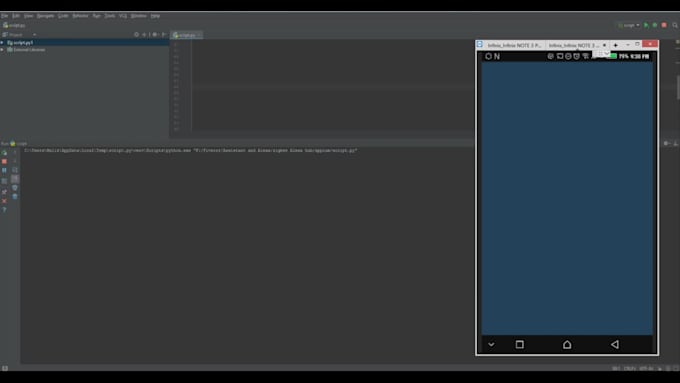
Task: Click Up the stack trace arrow icon
Action: (15, 153)
